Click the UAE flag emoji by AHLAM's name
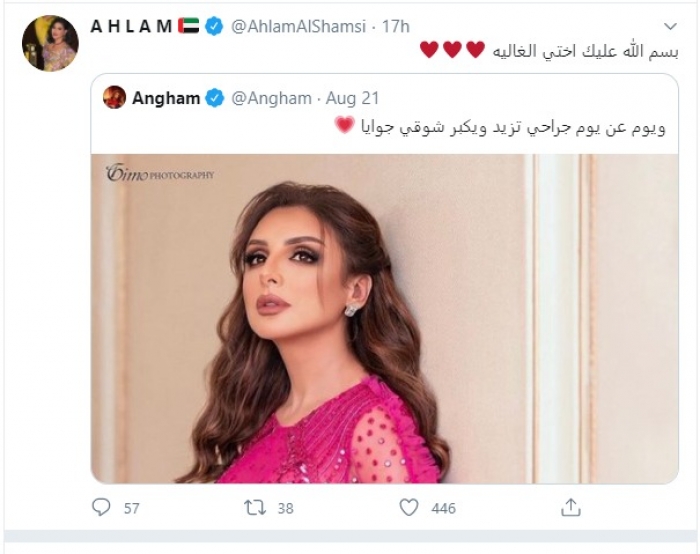Viewport: 700px width, 554px height. 188,26
